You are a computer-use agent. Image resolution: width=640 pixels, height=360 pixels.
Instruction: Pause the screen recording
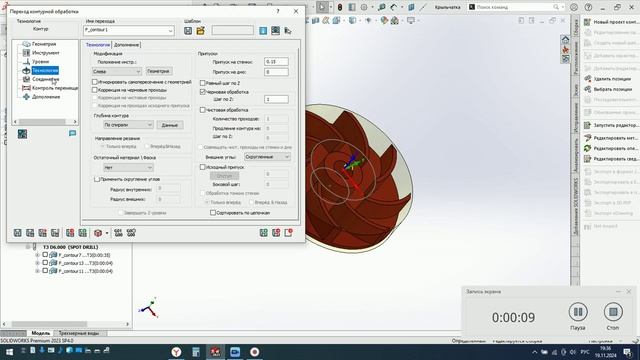[x=578, y=312]
